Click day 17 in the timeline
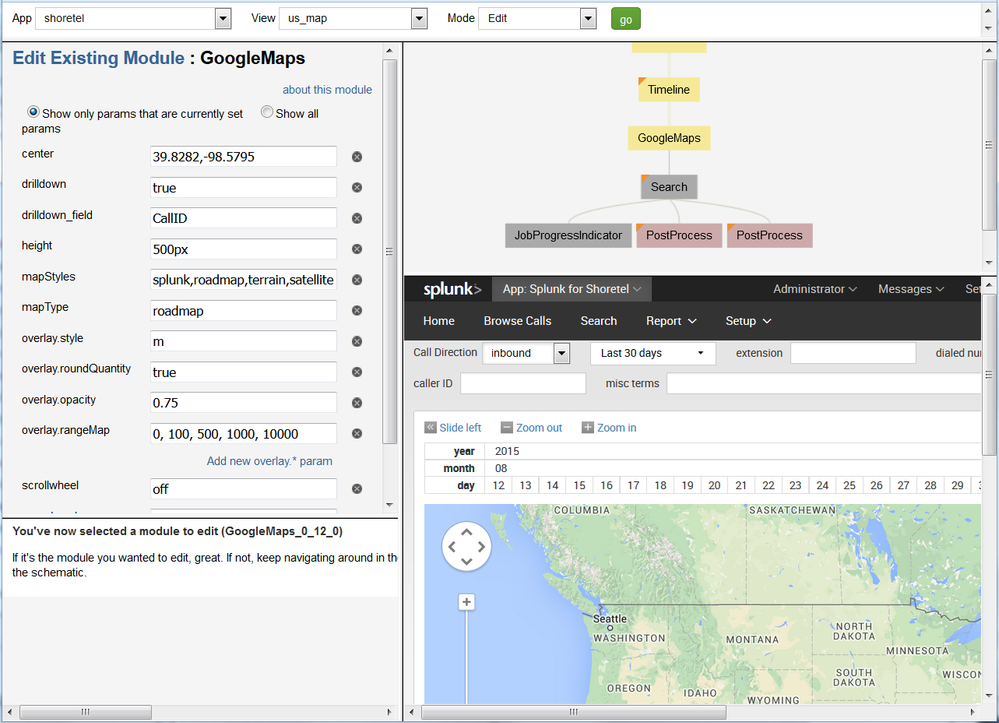999x723 pixels. click(x=633, y=485)
